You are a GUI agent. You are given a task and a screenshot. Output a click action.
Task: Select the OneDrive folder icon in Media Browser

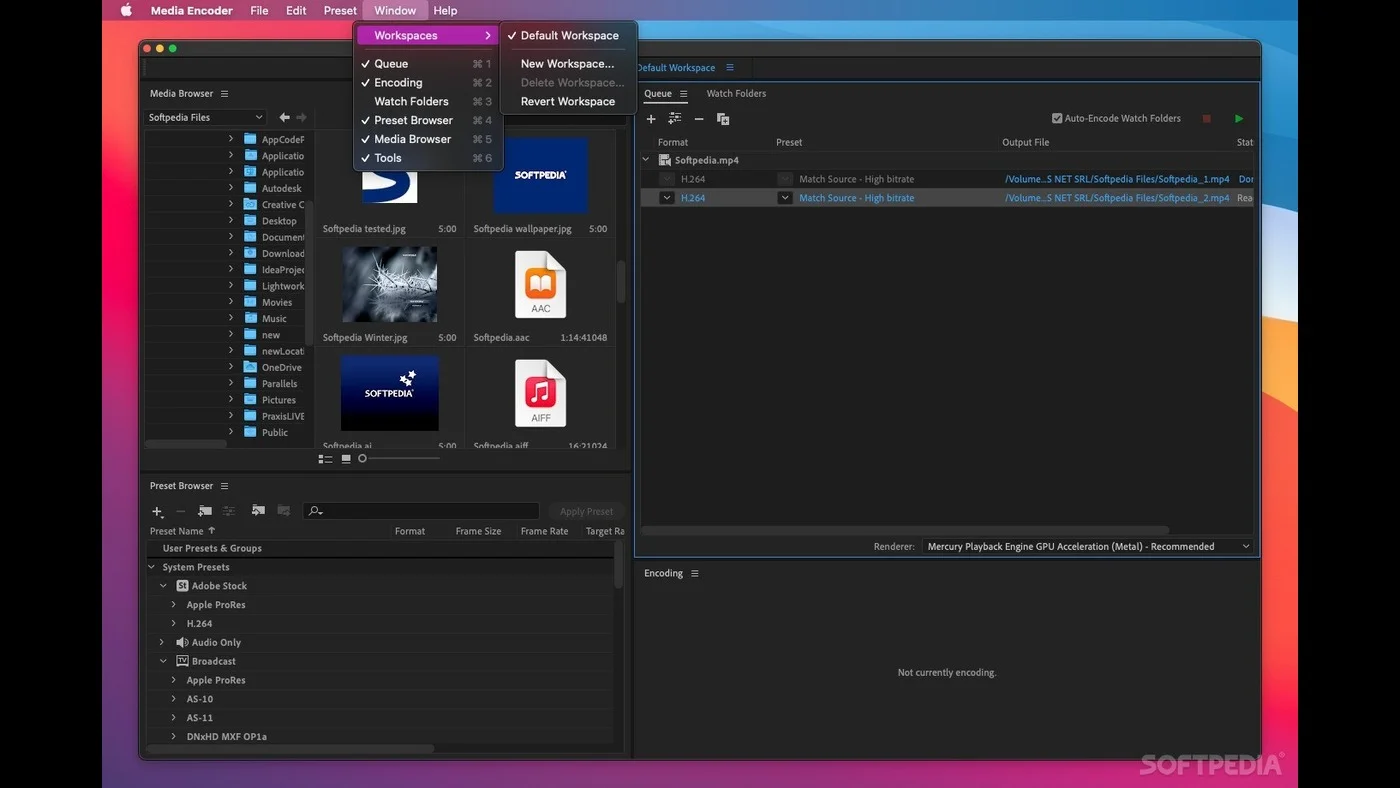250,367
